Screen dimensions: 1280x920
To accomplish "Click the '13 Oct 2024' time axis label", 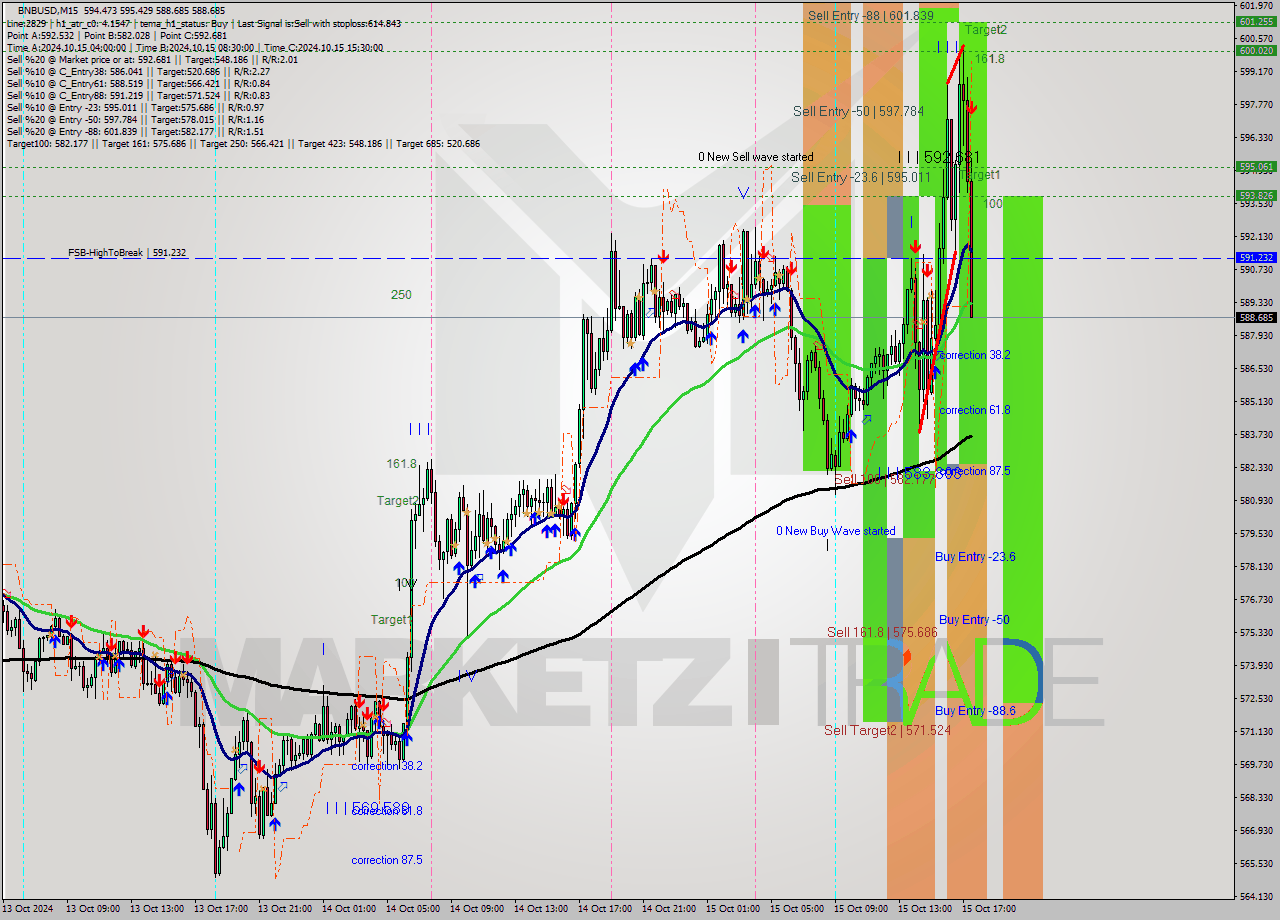I will pyautogui.click(x=29, y=909).
